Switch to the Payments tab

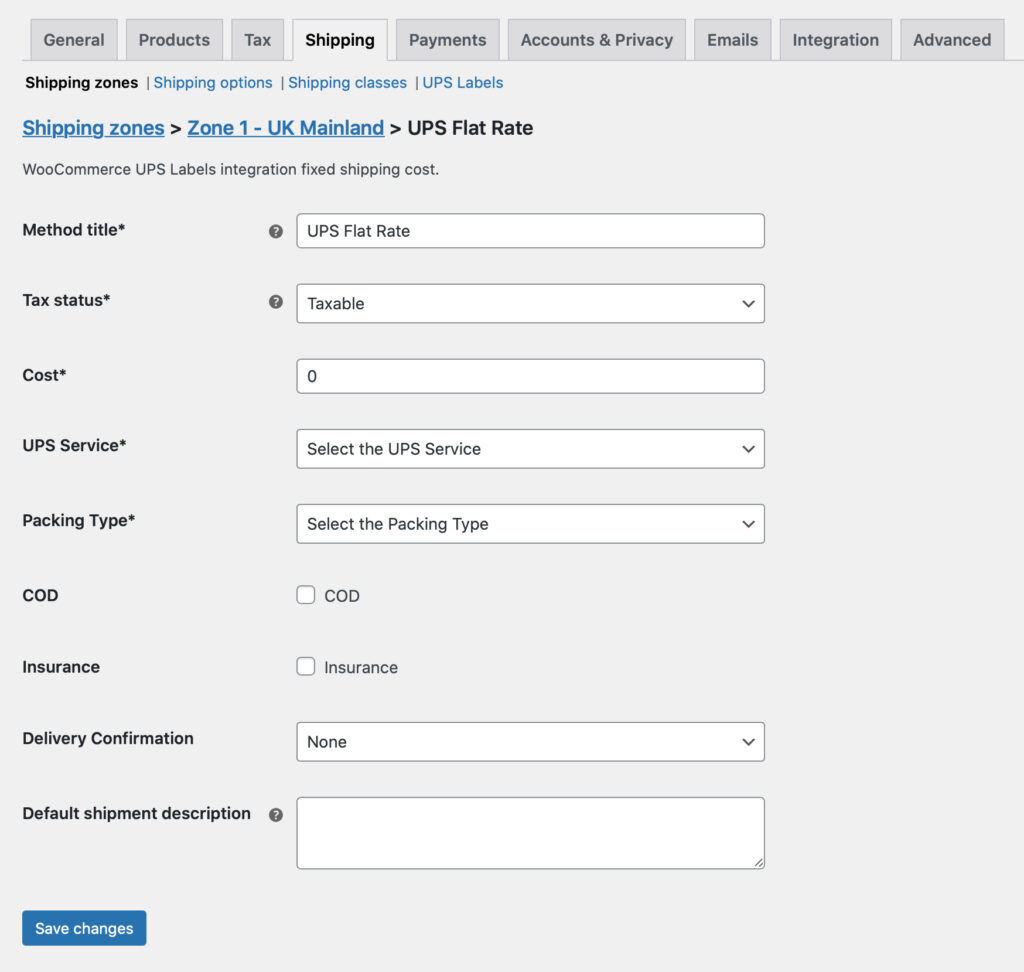point(447,40)
